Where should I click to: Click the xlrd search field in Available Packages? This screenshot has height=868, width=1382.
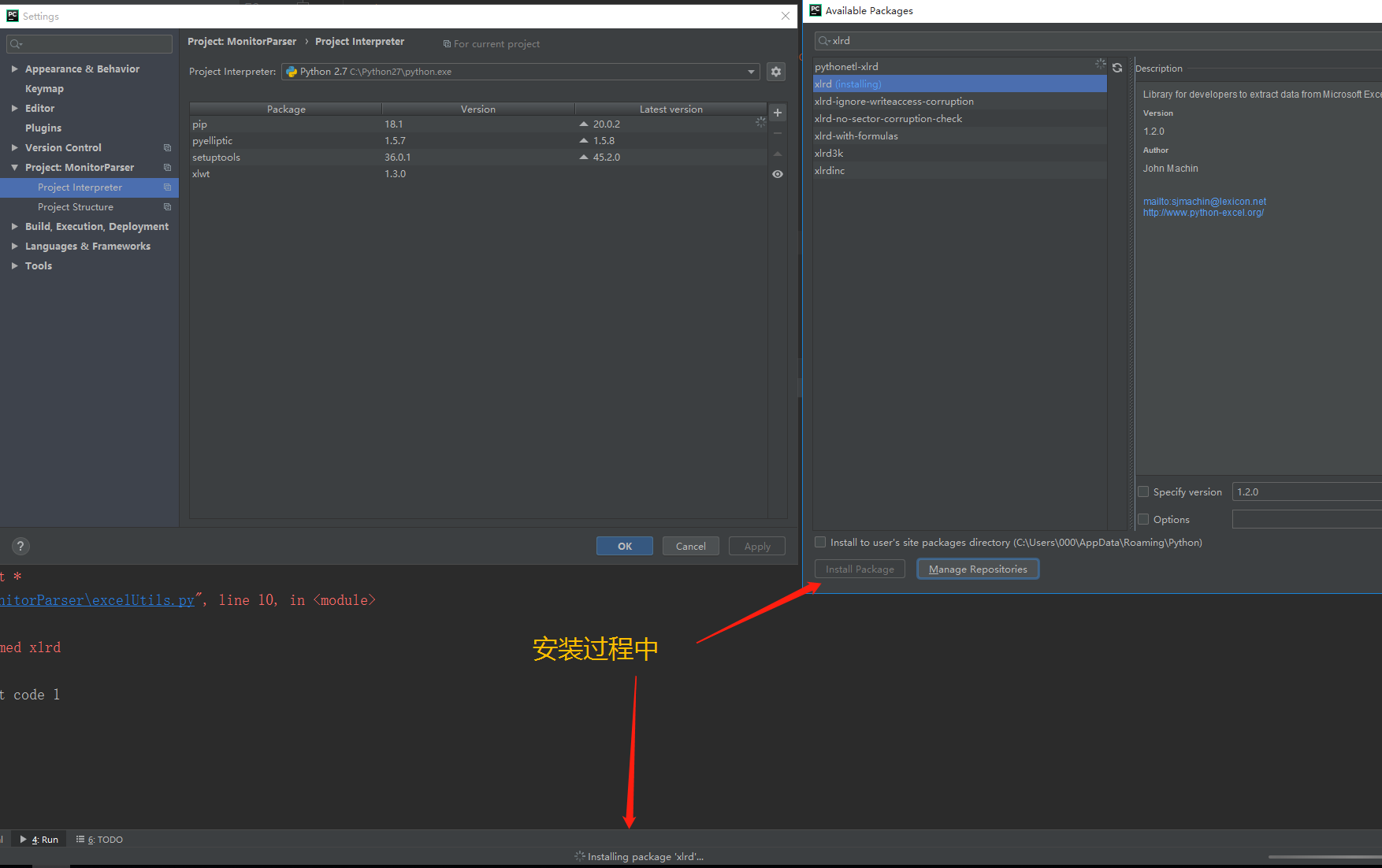click(x=867, y=40)
